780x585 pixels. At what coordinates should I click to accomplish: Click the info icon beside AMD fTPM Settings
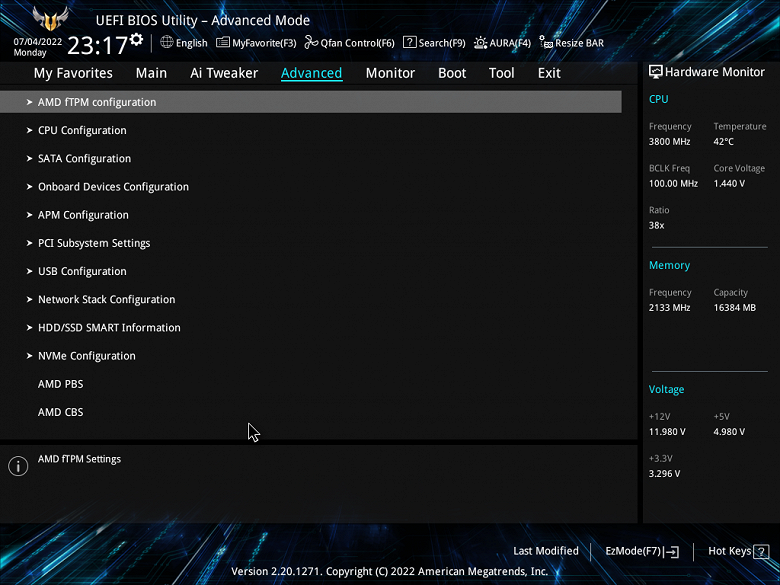pyautogui.click(x=18, y=466)
